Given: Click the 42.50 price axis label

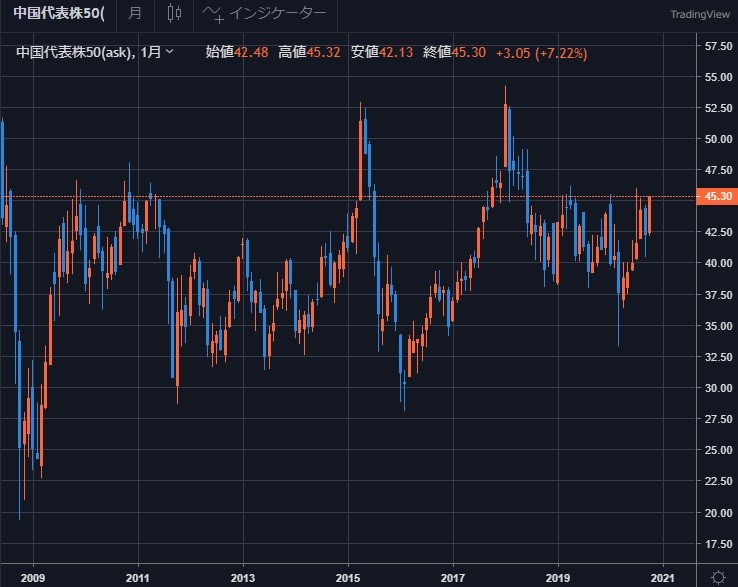Looking at the screenshot, I should [718, 232].
